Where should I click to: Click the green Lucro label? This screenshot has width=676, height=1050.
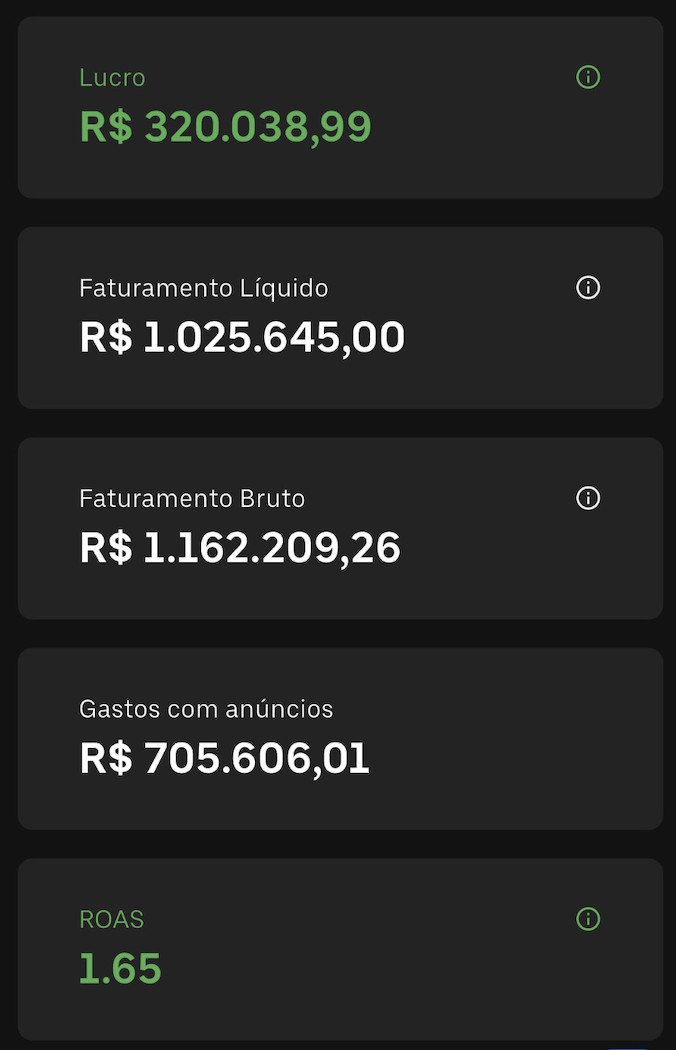[x=112, y=78]
